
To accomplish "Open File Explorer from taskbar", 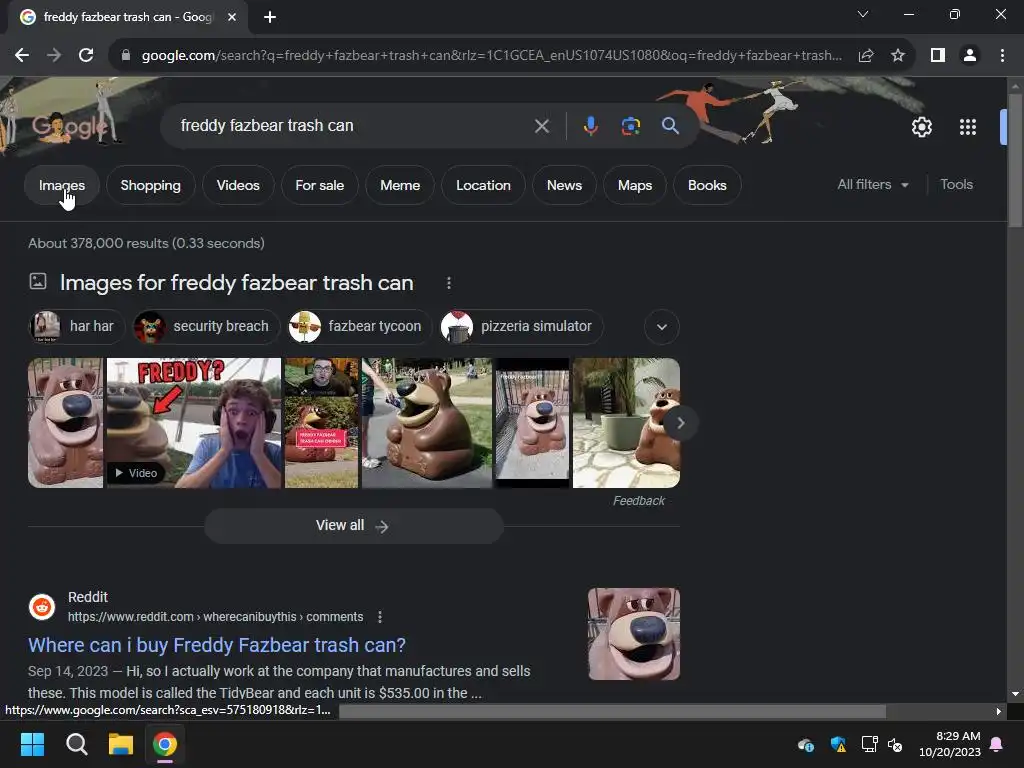I will [121, 744].
